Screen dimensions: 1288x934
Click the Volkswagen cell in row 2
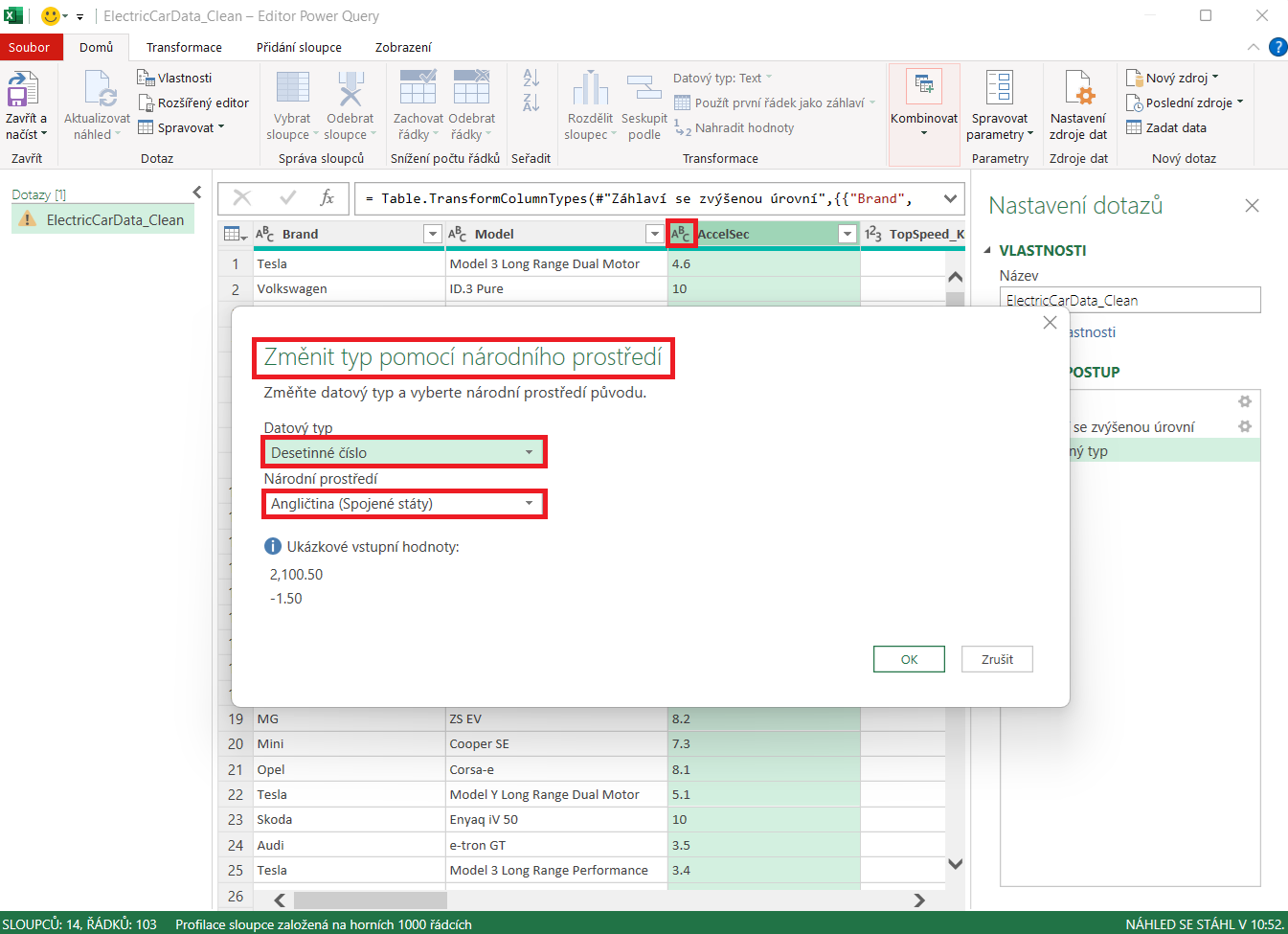click(x=350, y=288)
